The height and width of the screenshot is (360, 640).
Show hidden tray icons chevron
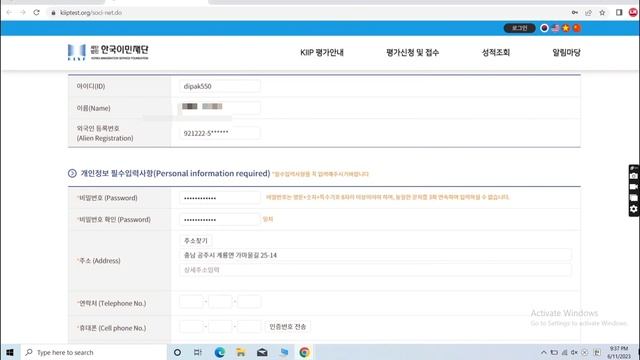click(x=544, y=352)
